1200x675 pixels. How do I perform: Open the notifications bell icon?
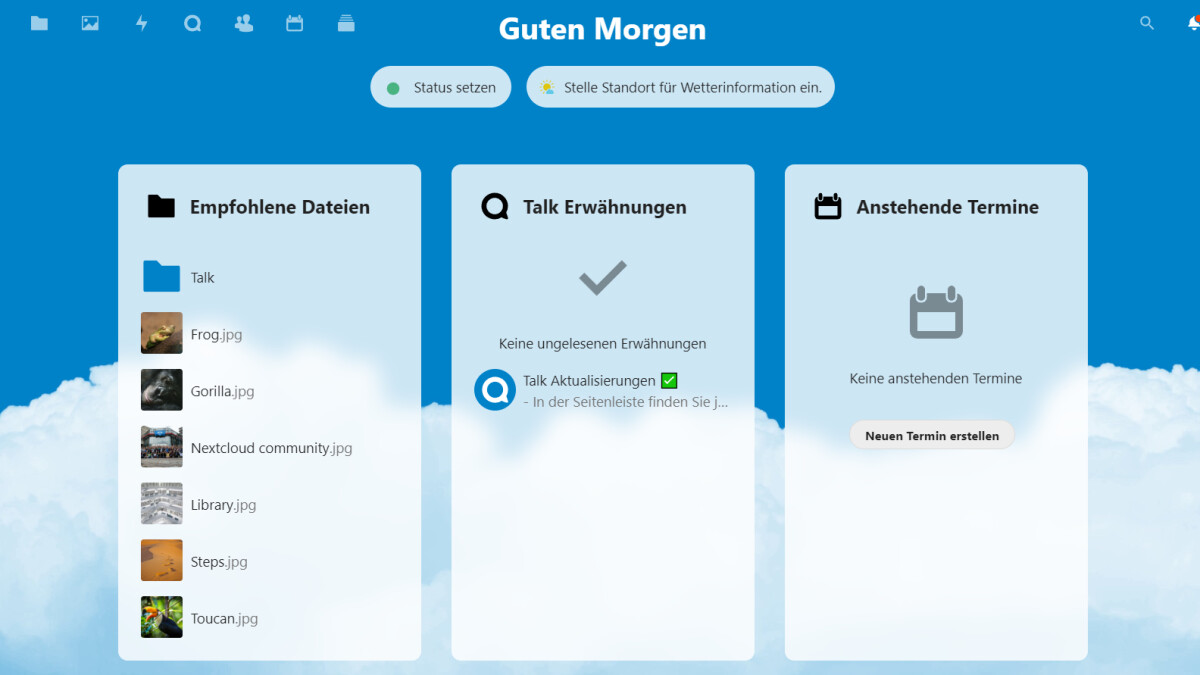point(1193,23)
